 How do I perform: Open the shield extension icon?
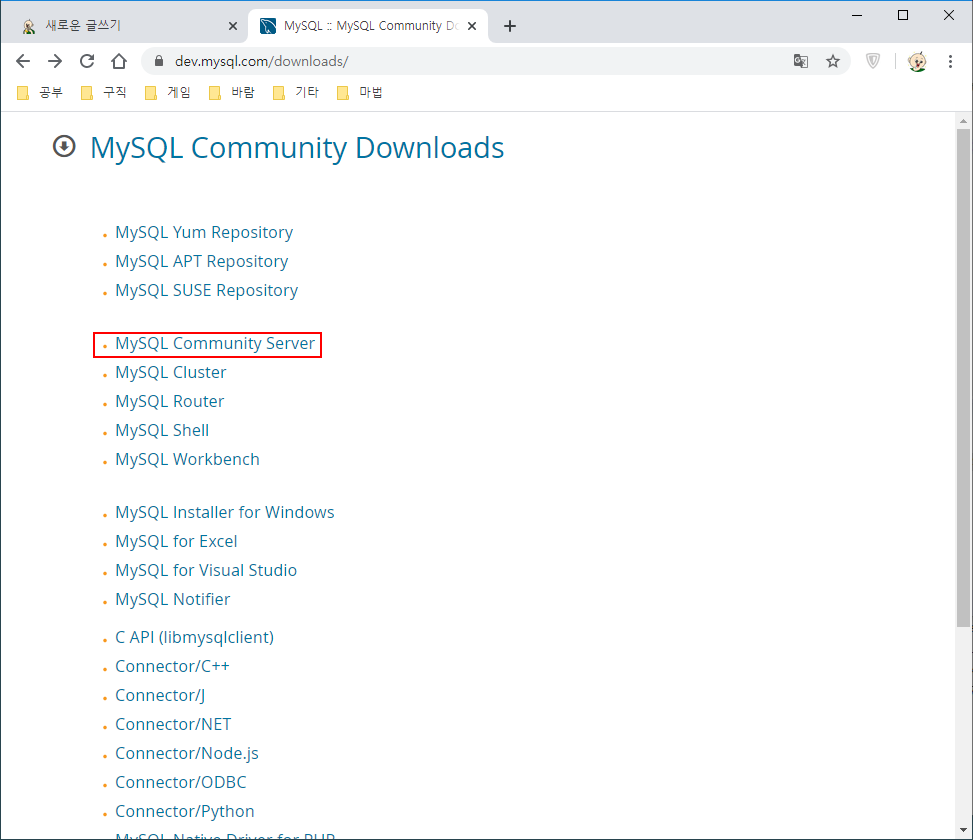(x=873, y=61)
